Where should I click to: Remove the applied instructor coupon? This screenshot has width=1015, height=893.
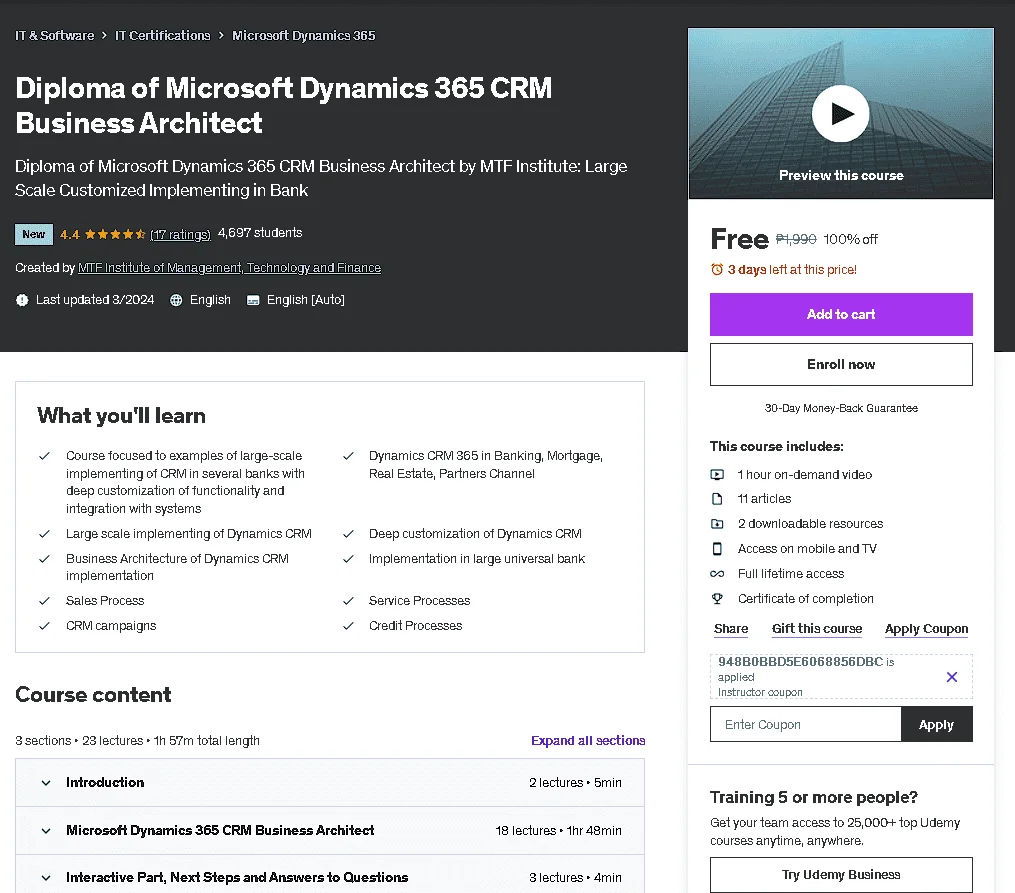point(952,677)
